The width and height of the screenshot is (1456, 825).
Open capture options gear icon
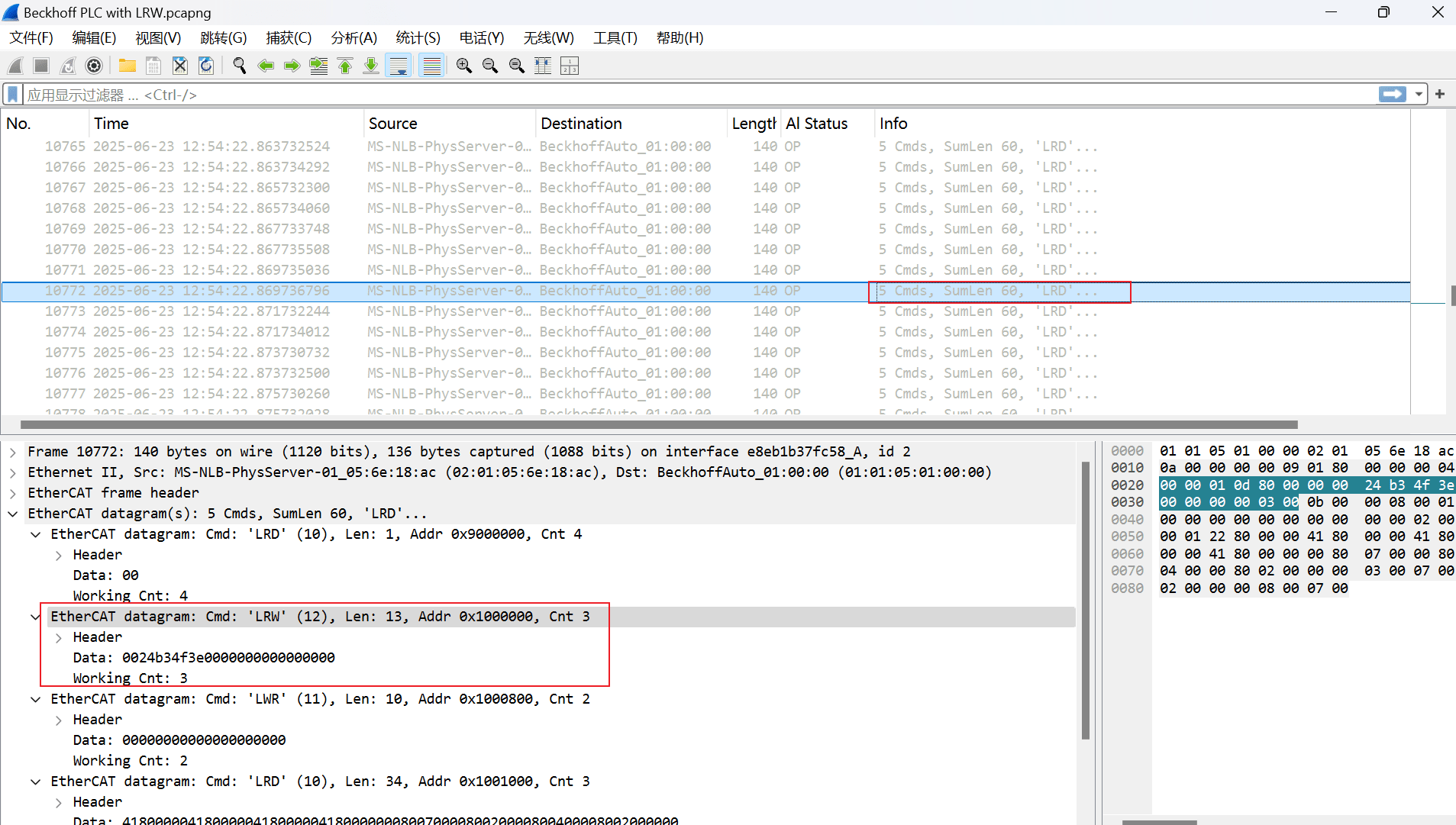pyautogui.click(x=94, y=66)
